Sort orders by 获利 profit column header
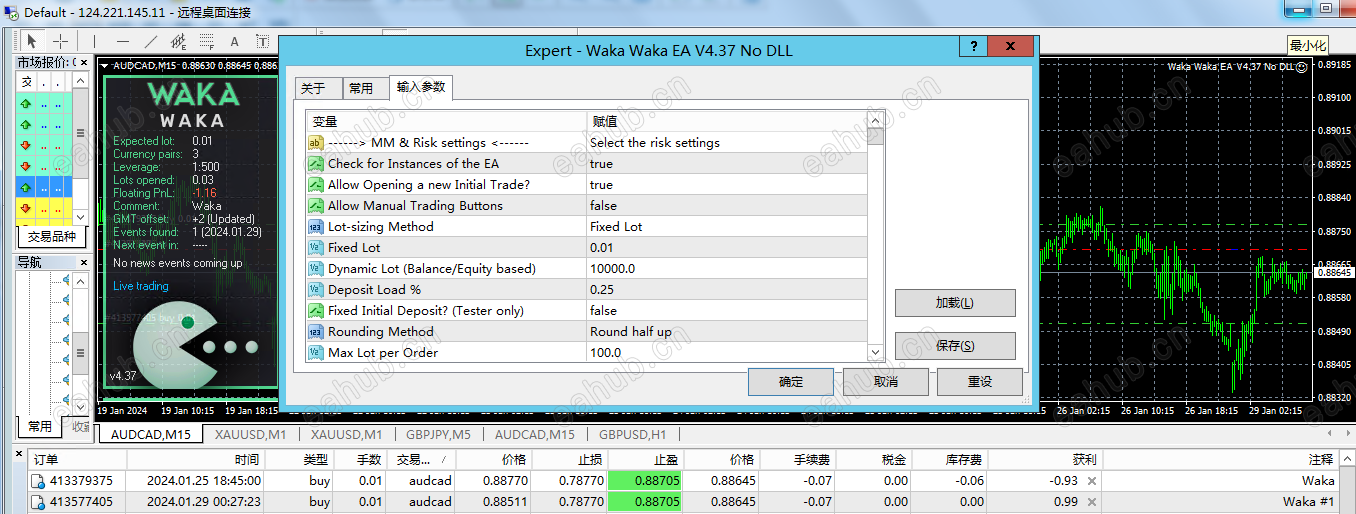 (x=1043, y=459)
